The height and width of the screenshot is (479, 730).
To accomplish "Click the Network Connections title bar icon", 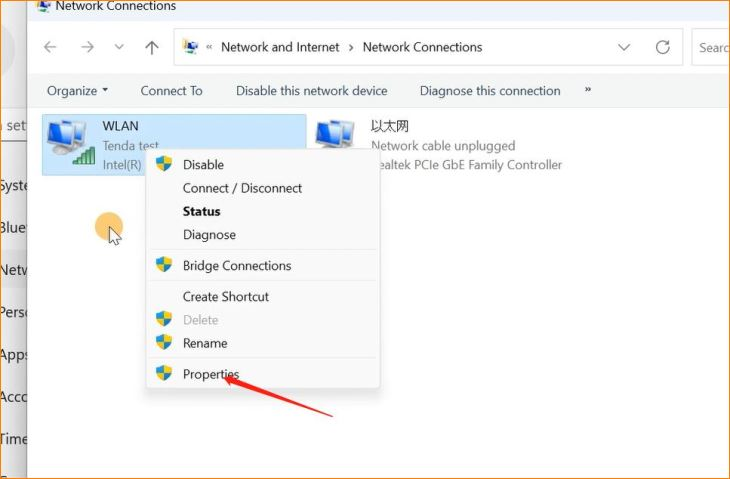I will 41,6.
